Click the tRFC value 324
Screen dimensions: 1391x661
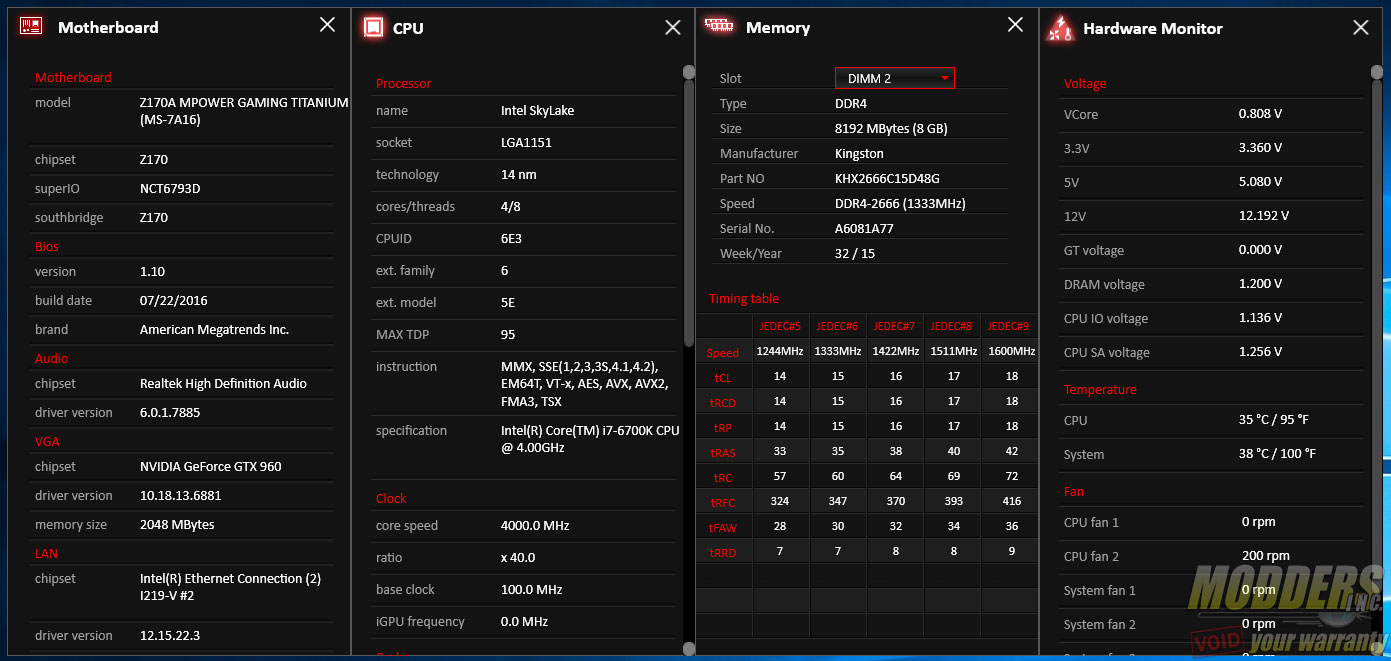(x=781, y=501)
